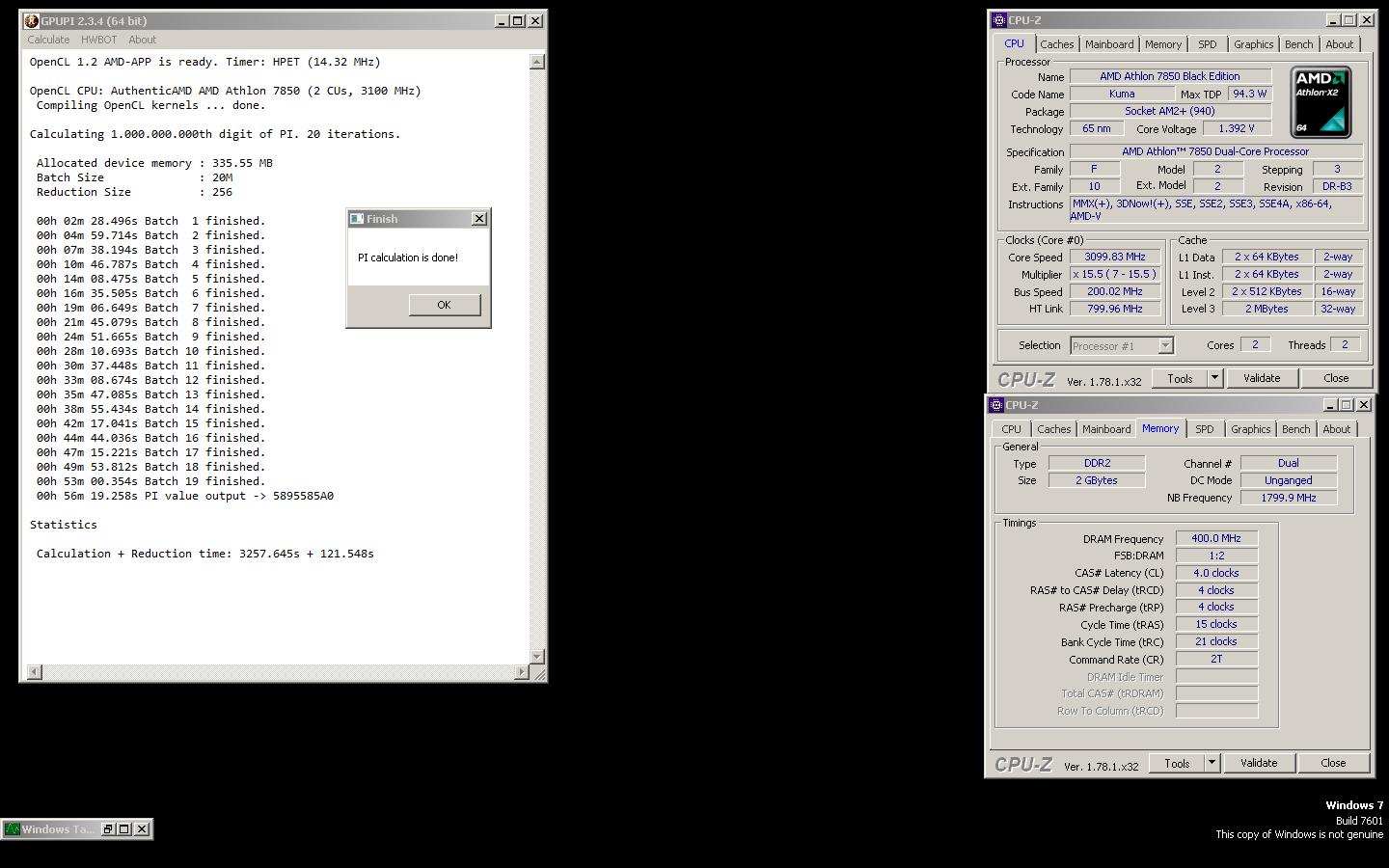Image resolution: width=1389 pixels, height=868 pixels.
Task: Click the CAS# Latency 4.0 clocks value
Action: (x=1216, y=573)
